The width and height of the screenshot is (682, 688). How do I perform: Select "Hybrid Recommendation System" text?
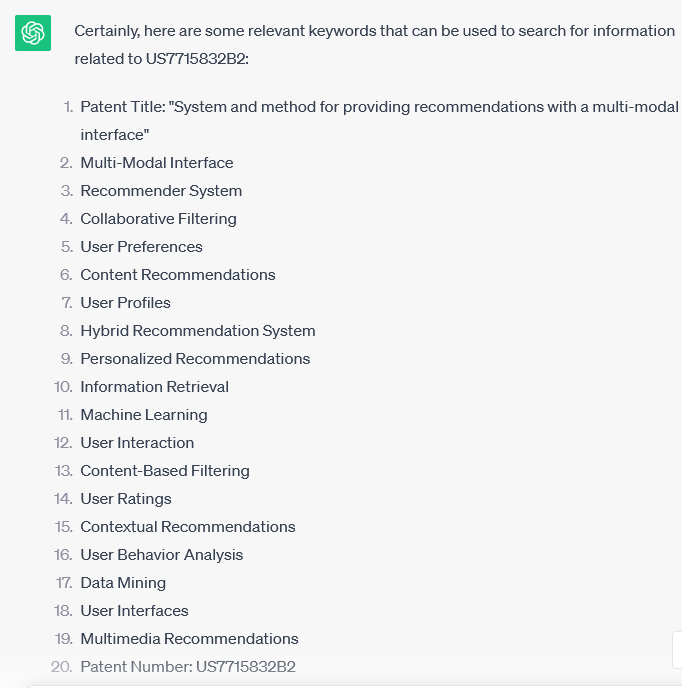pos(198,331)
